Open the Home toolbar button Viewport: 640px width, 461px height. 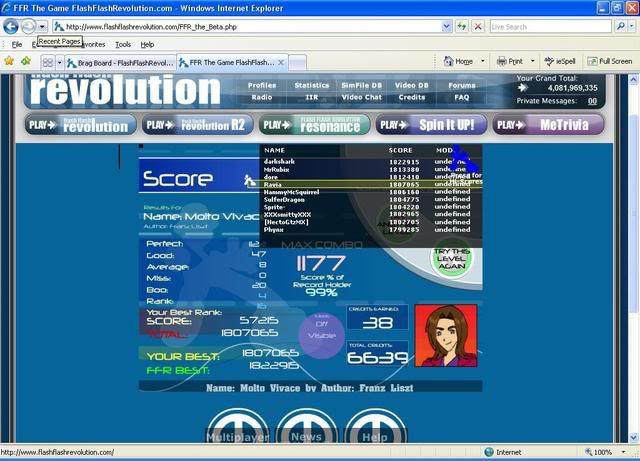click(458, 61)
